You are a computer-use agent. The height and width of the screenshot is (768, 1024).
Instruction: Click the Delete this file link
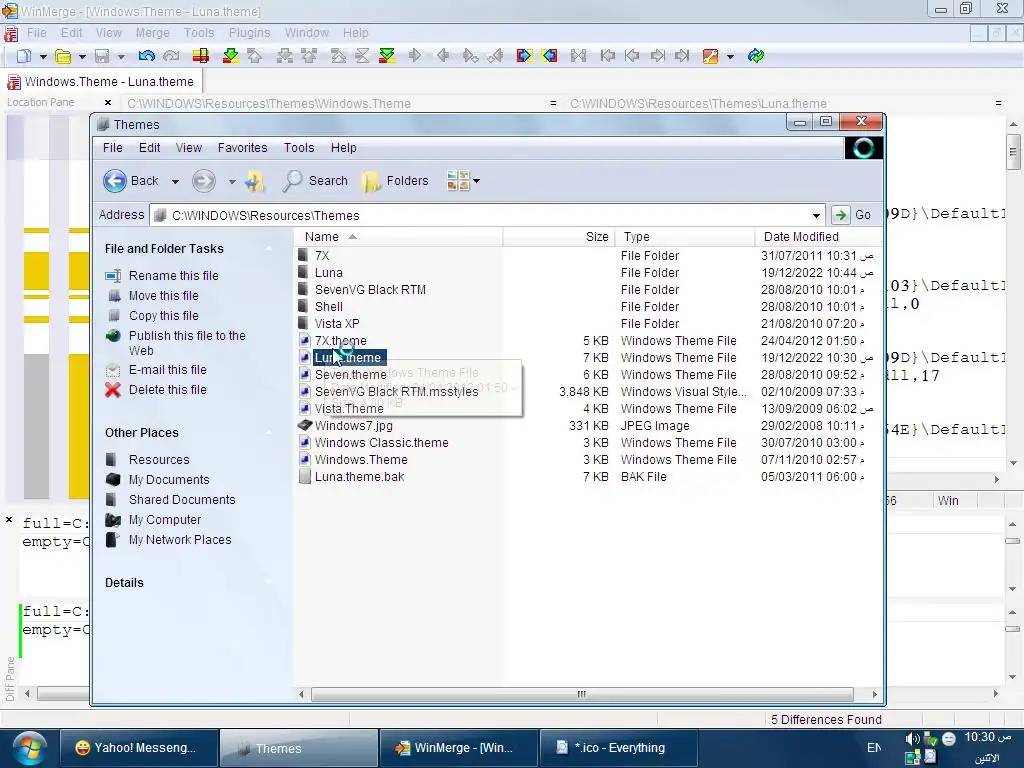pyautogui.click(x=167, y=390)
